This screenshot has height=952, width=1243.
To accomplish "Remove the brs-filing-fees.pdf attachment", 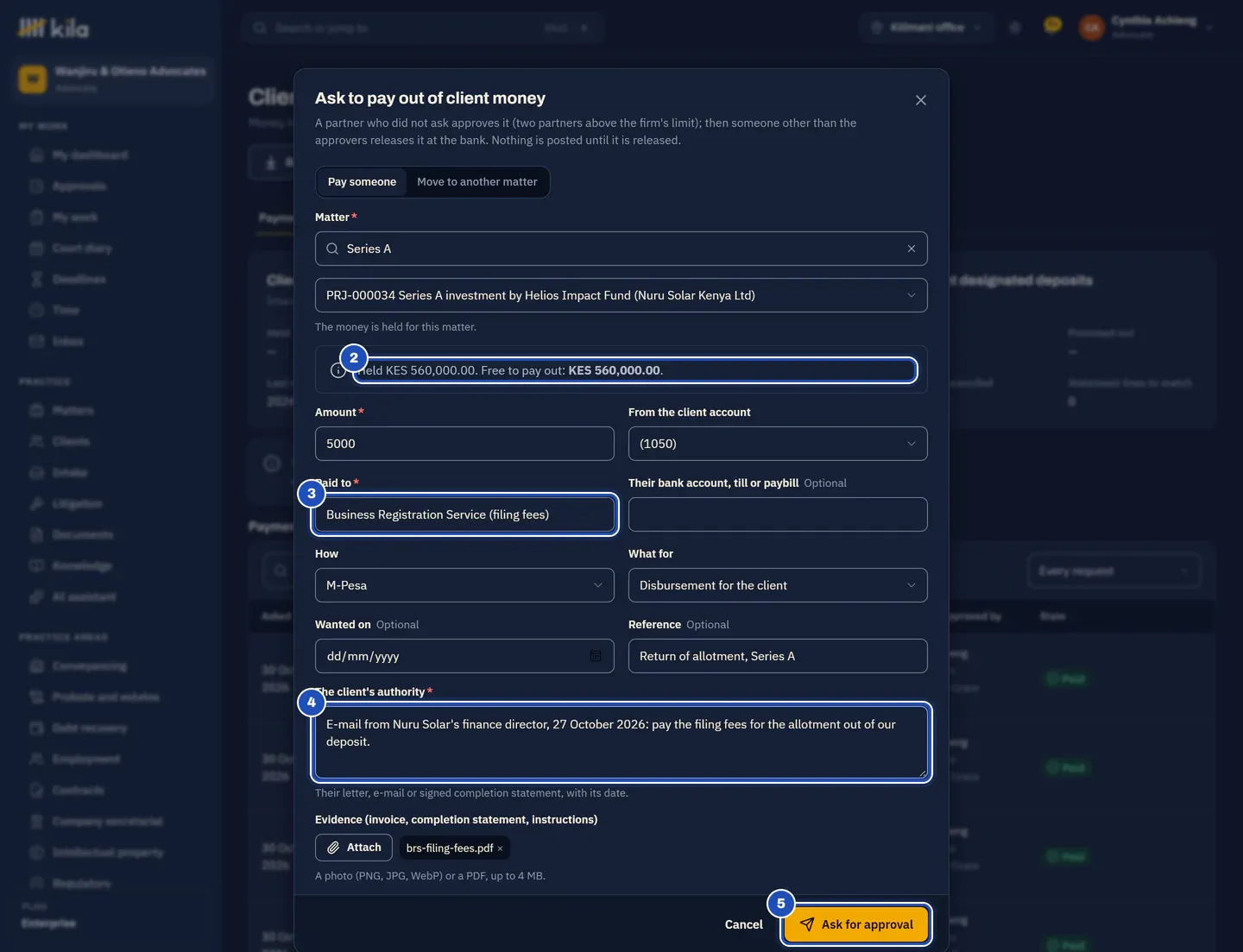I will coord(500,848).
